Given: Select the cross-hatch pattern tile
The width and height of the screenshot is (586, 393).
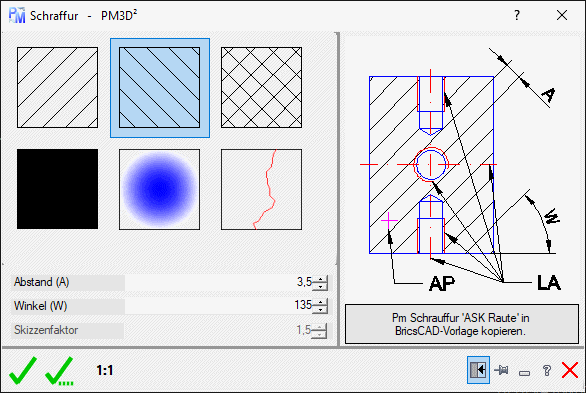Looking at the screenshot, I should tap(261, 87).
